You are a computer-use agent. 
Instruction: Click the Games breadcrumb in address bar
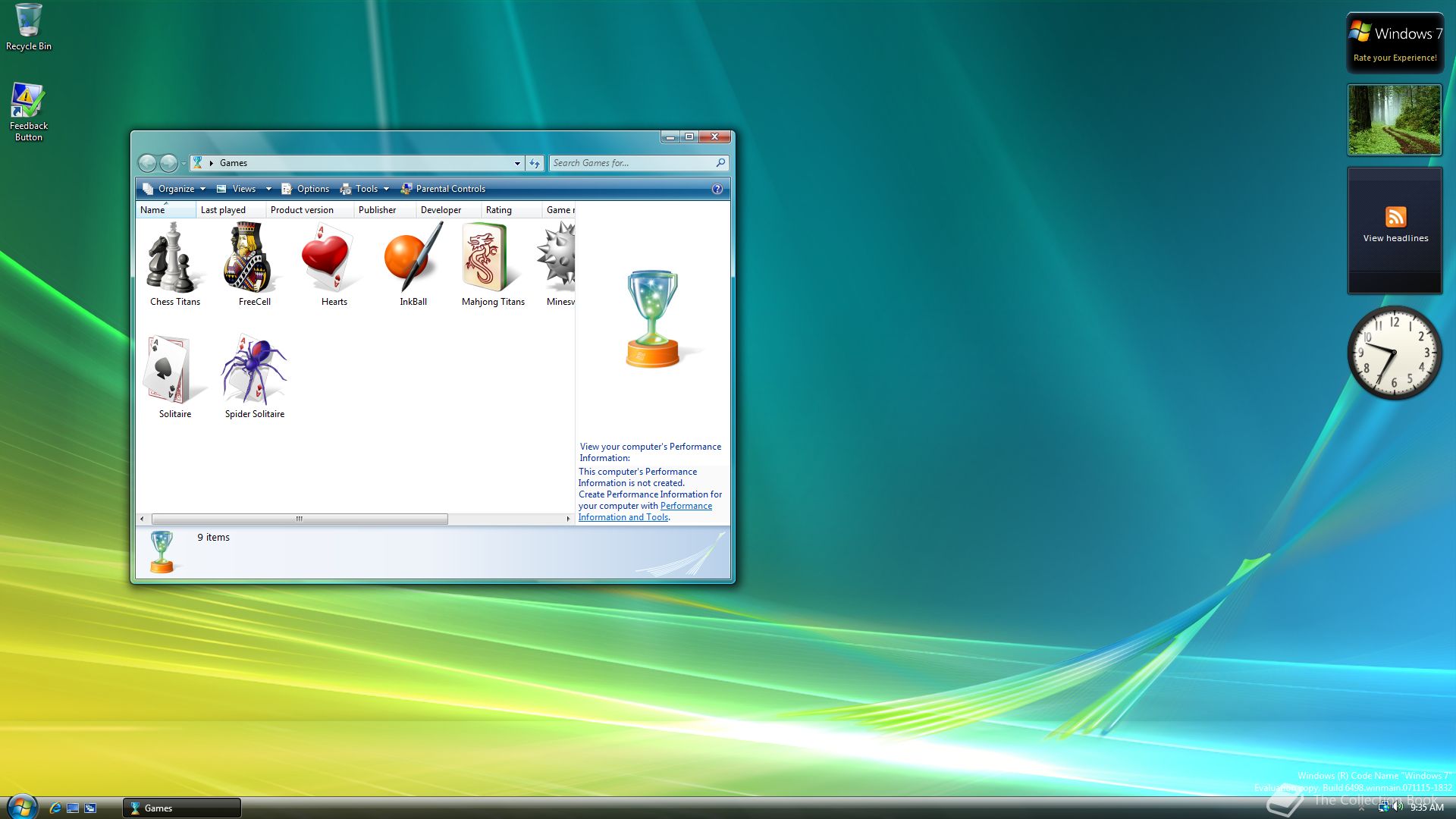(233, 163)
